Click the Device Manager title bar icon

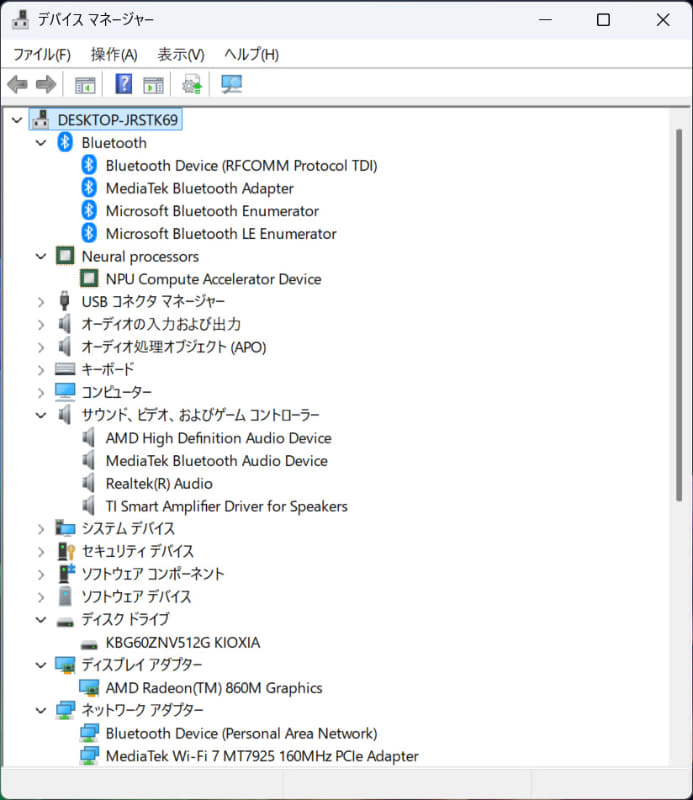click(21, 19)
